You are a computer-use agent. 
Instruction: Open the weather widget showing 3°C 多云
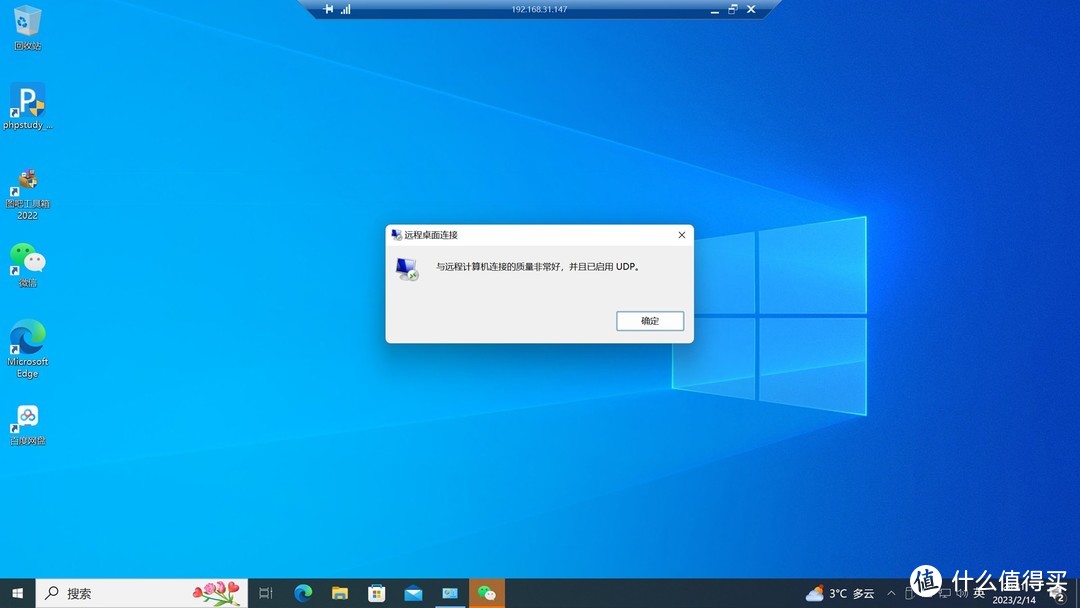[840, 593]
